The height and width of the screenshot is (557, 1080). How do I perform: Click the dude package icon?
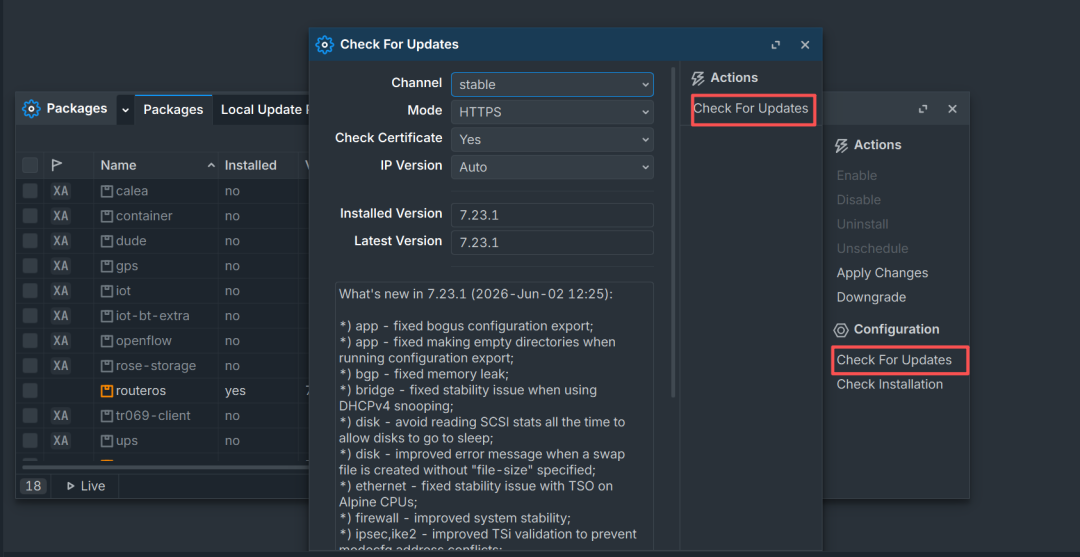[x=107, y=241]
